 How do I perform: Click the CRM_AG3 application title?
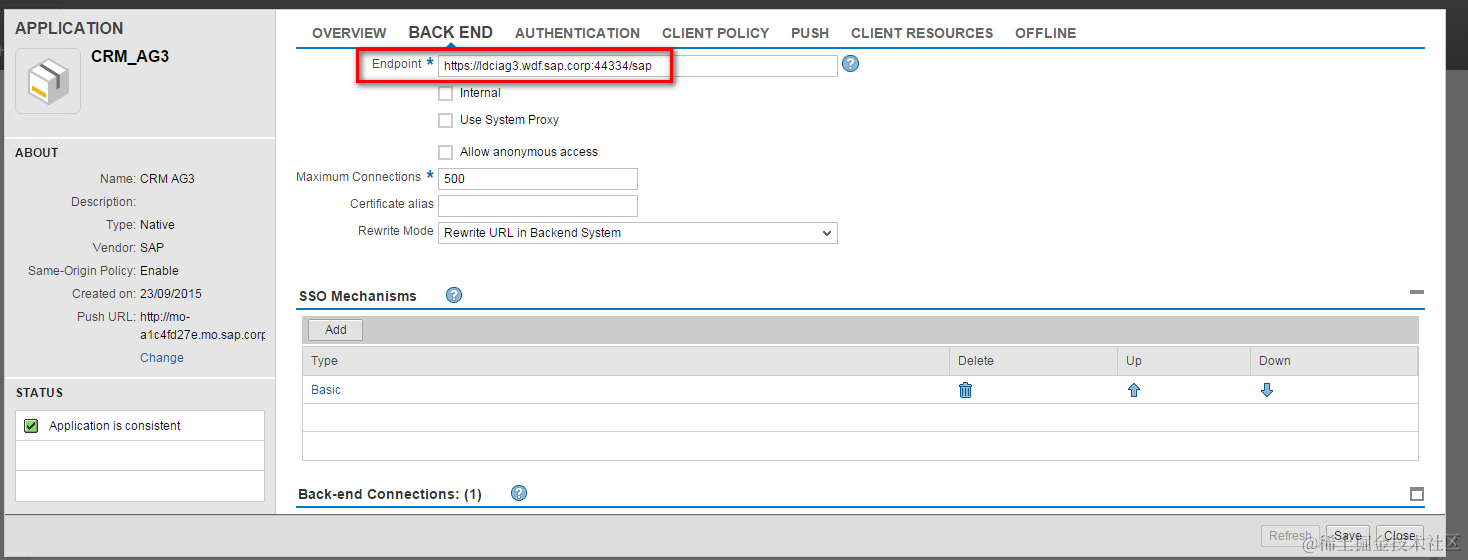pyautogui.click(x=130, y=57)
